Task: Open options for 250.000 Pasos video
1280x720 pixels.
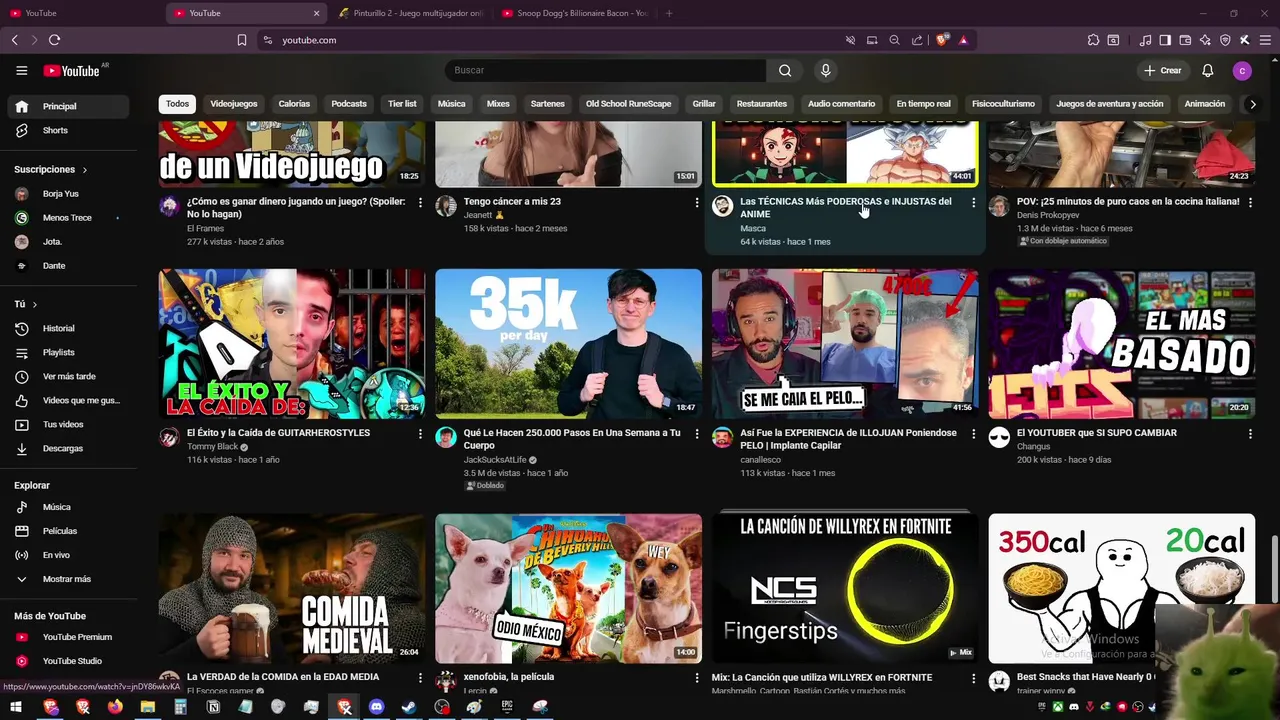Action: 697,434
